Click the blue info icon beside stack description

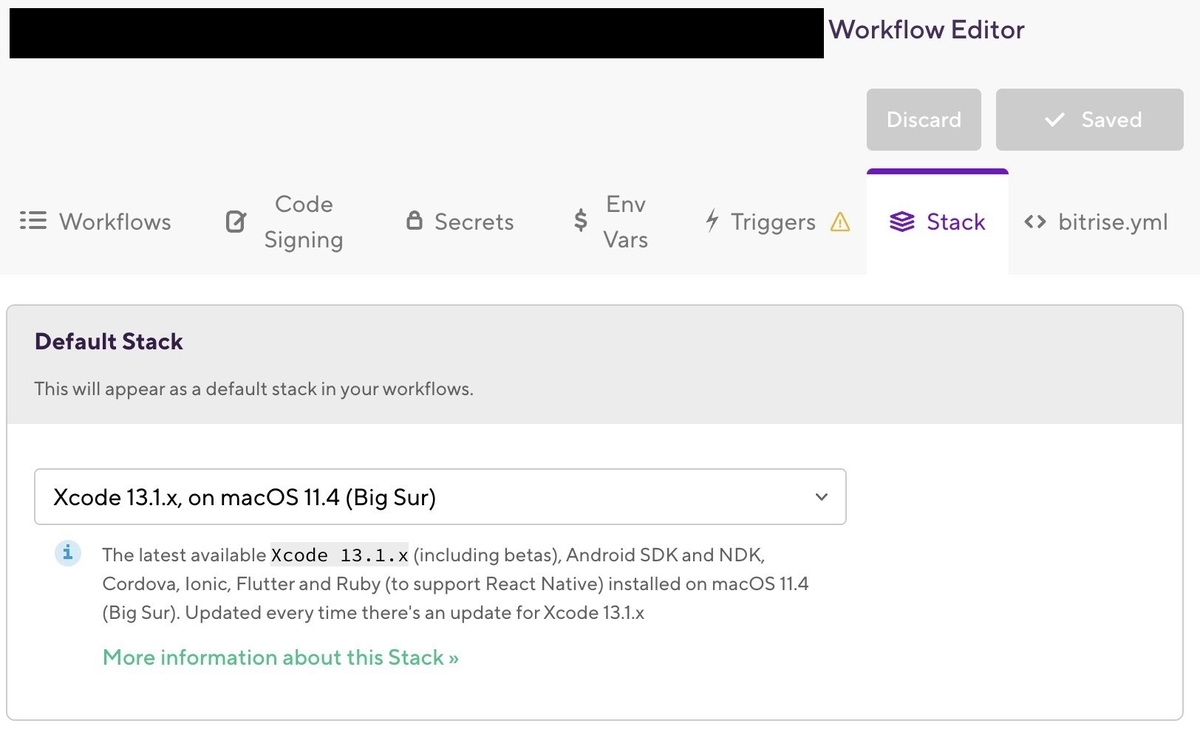[x=68, y=553]
